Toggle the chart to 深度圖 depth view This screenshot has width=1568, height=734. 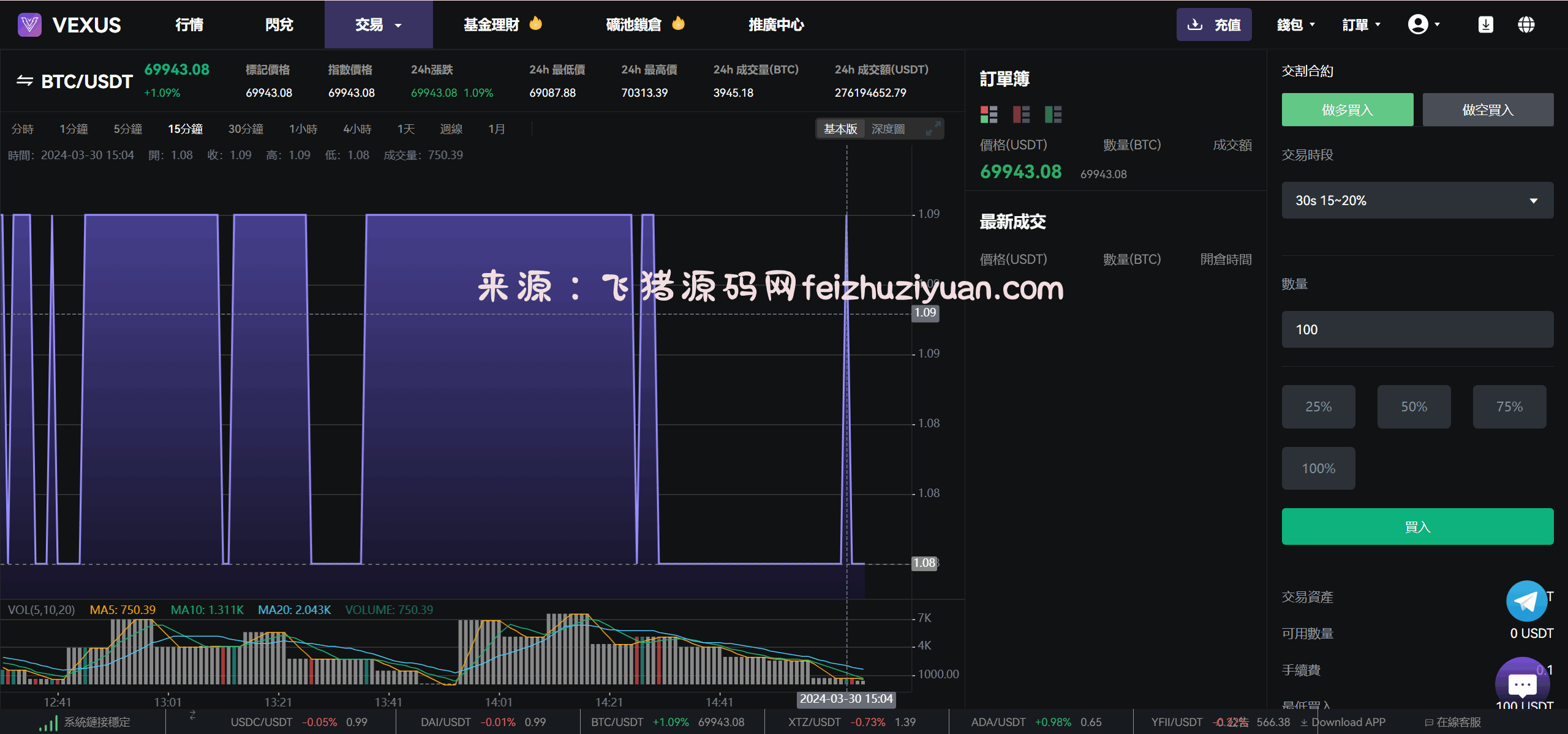pyautogui.click(x=888, y=129)
